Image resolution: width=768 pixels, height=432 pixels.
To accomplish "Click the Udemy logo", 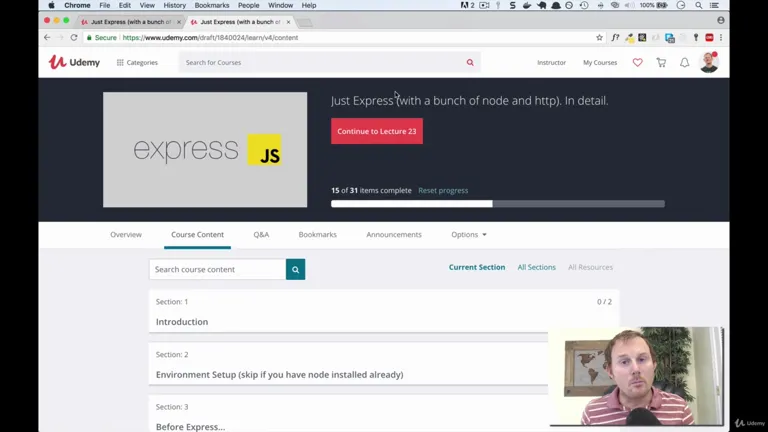I will 74,62.
